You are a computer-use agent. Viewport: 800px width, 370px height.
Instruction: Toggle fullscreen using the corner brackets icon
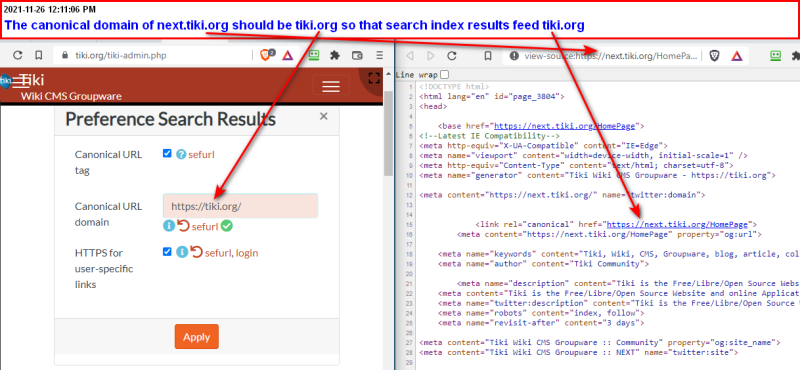point(374,78)
